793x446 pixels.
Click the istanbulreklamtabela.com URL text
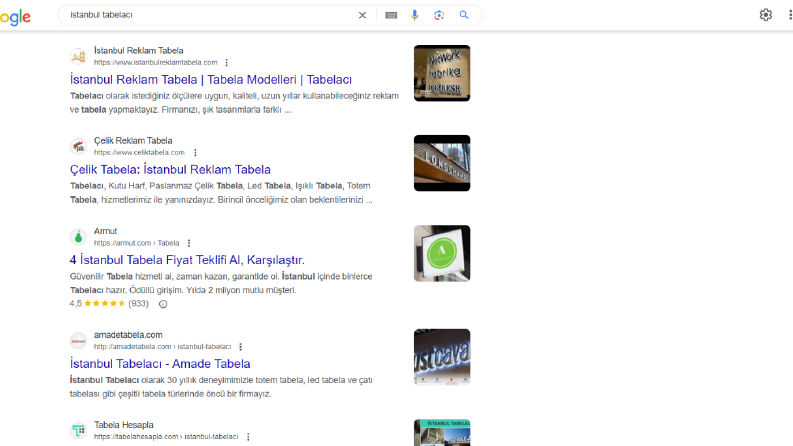coord(156,63)
